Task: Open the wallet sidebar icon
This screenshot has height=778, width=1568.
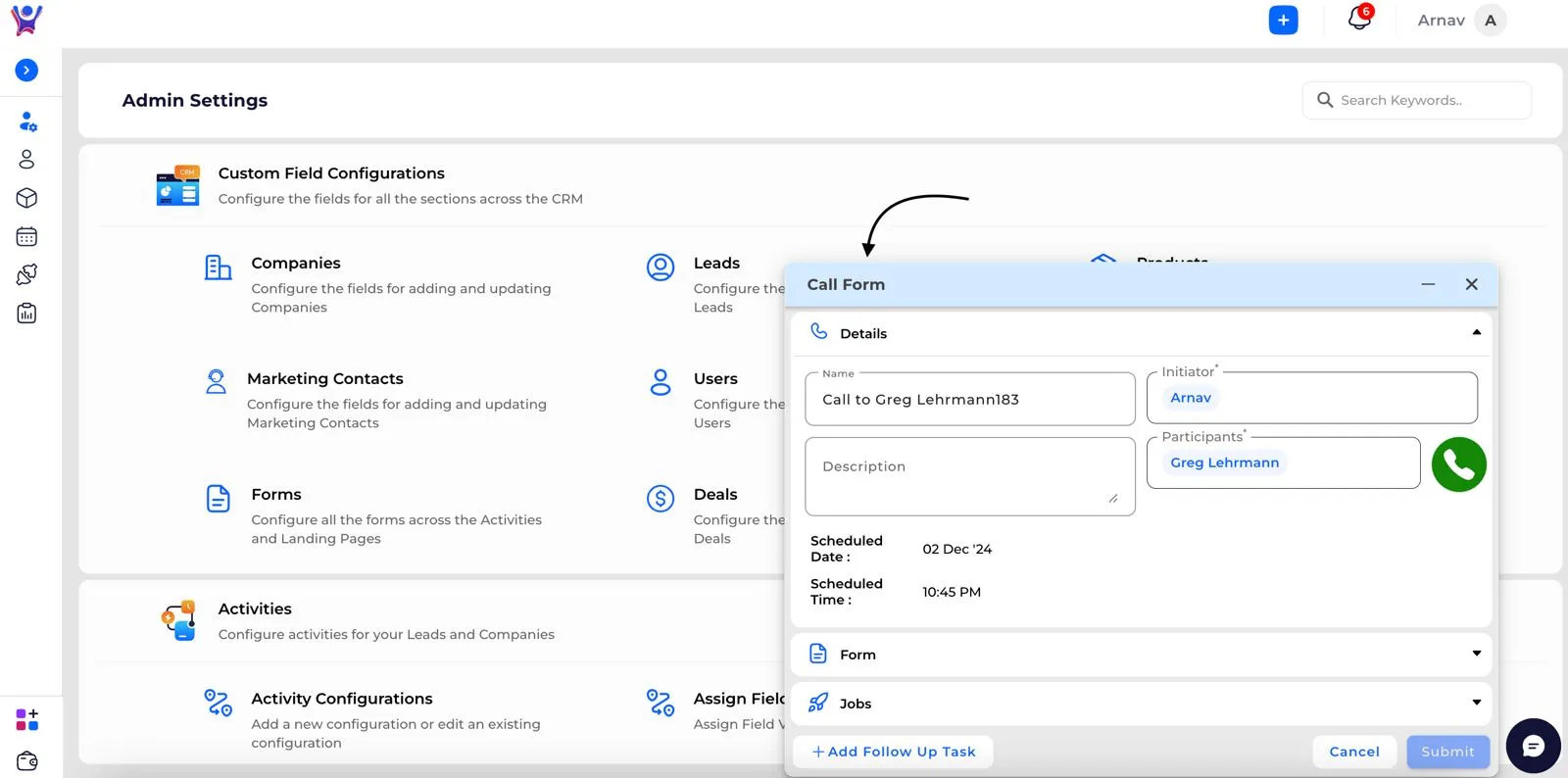Action: tap(27, 760)
